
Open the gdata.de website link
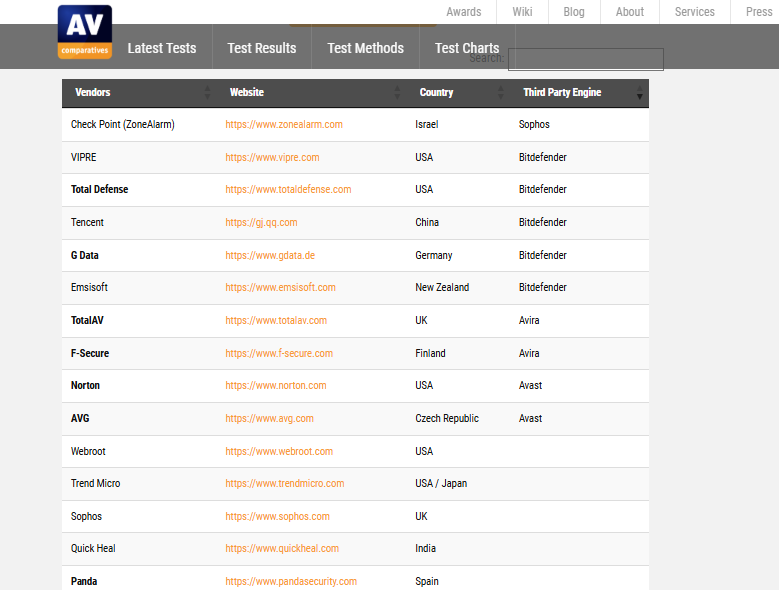270,255
